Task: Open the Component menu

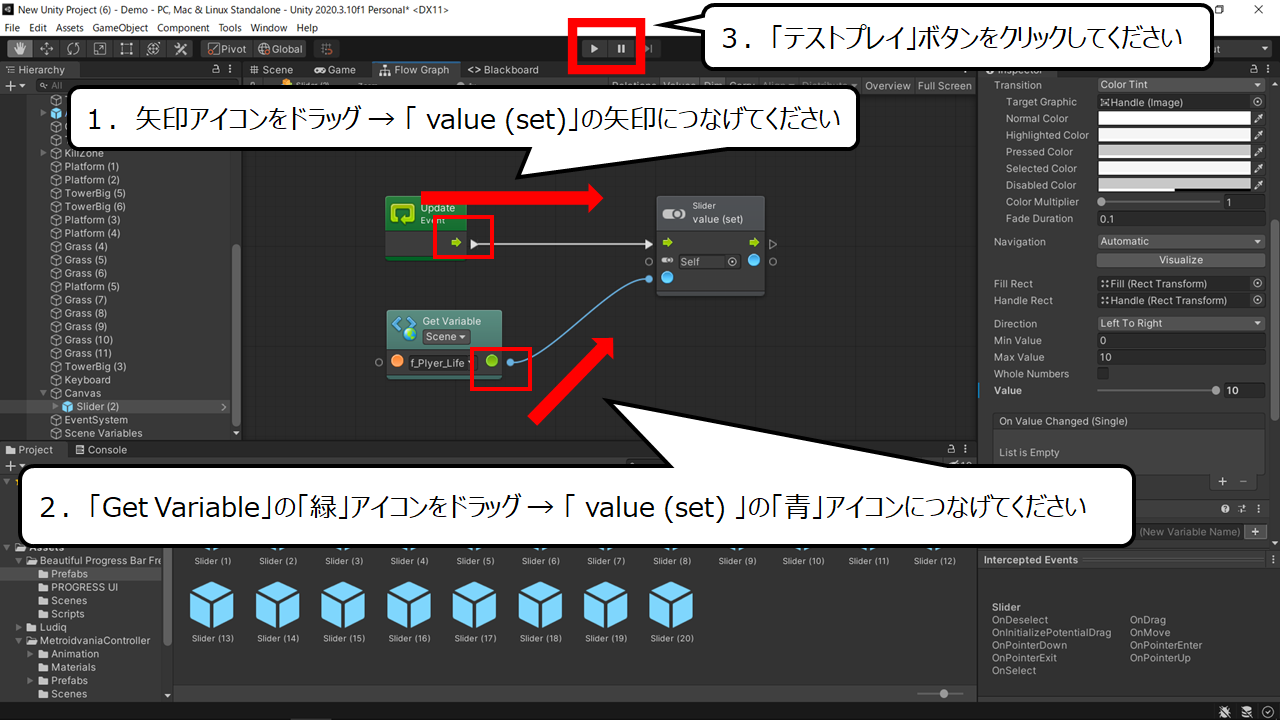Action: (x=184, y=28)
